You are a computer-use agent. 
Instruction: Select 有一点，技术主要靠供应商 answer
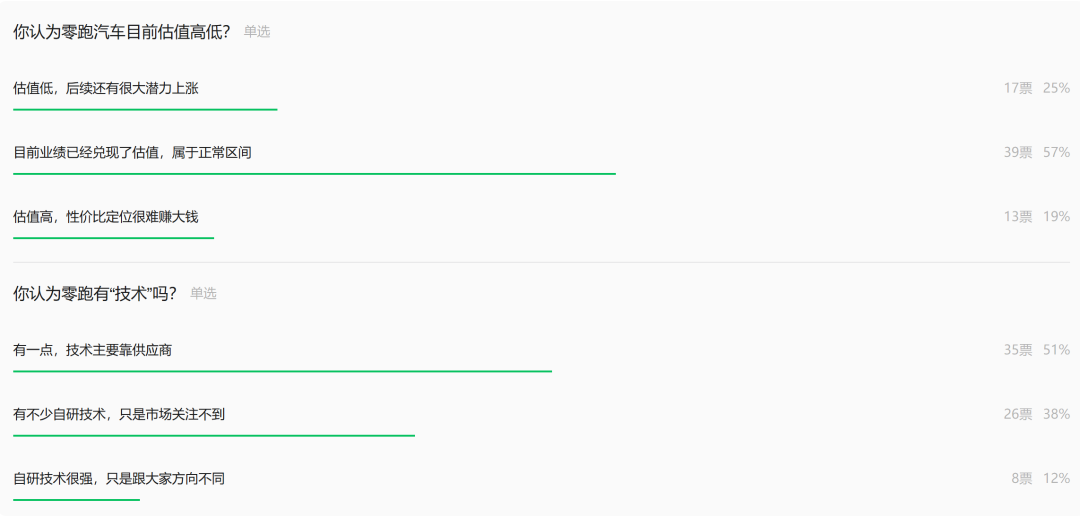click(x=99, y=350)
